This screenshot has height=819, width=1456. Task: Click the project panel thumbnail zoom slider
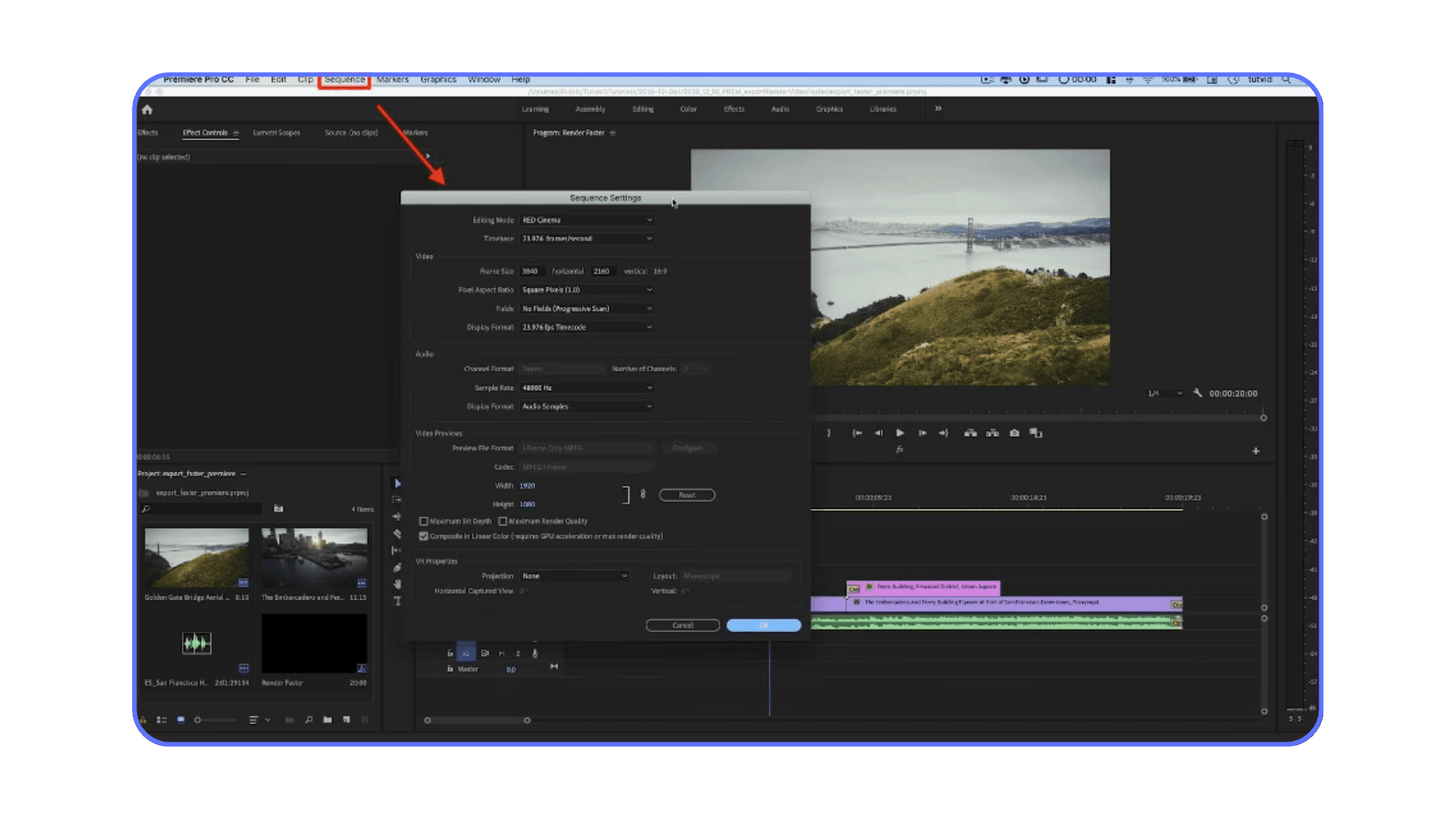[x=215, y=720]
